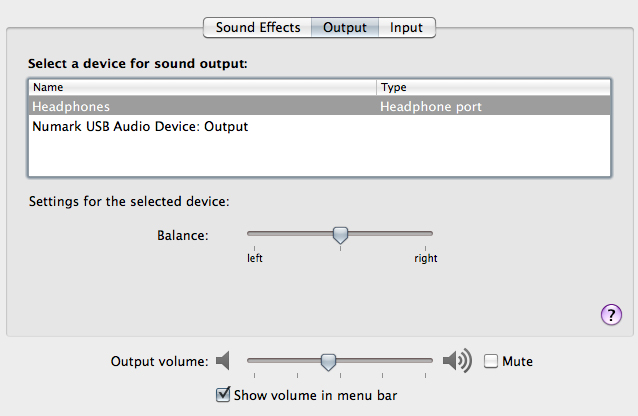Uncheck Show volume in menu bar
Image resolution: width=638 pixels, height=416 pixels.
click(x=223, y=395)
